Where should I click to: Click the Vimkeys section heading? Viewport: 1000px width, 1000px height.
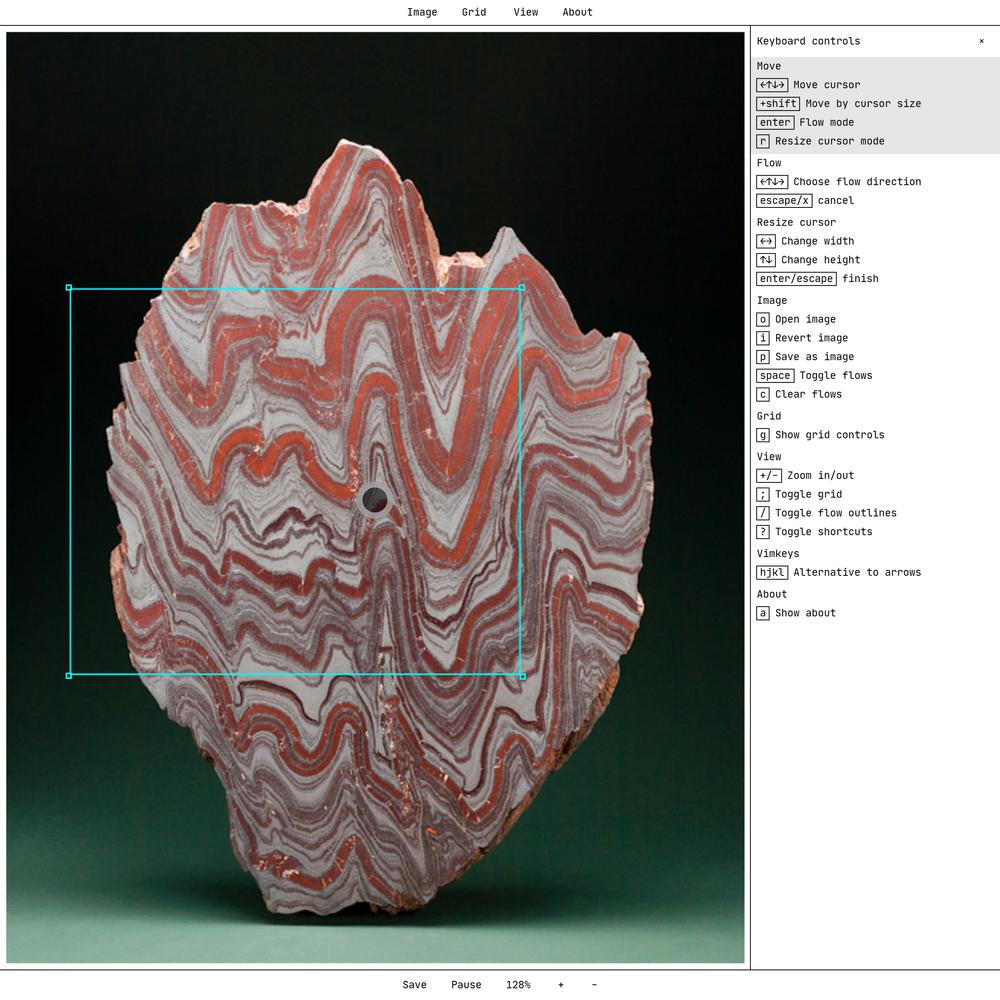coord(777,554)
